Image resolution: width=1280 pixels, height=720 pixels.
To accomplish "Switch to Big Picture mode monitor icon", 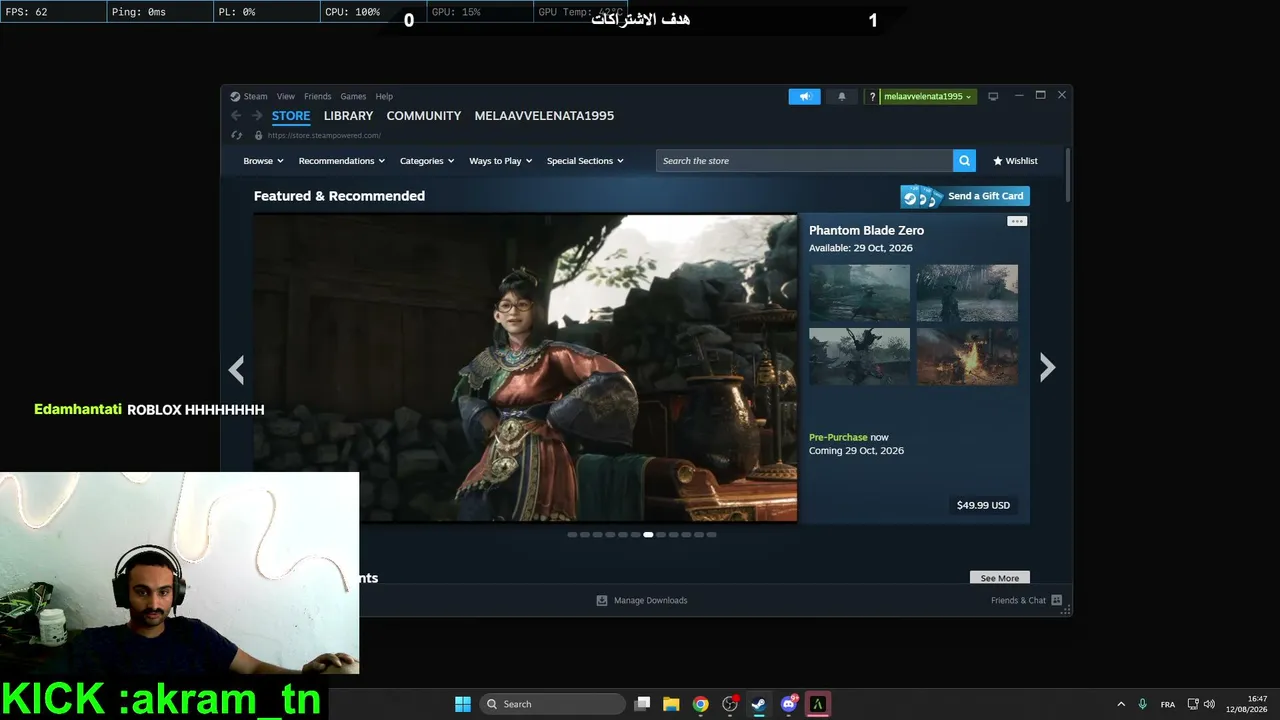I will pos(993,97).
